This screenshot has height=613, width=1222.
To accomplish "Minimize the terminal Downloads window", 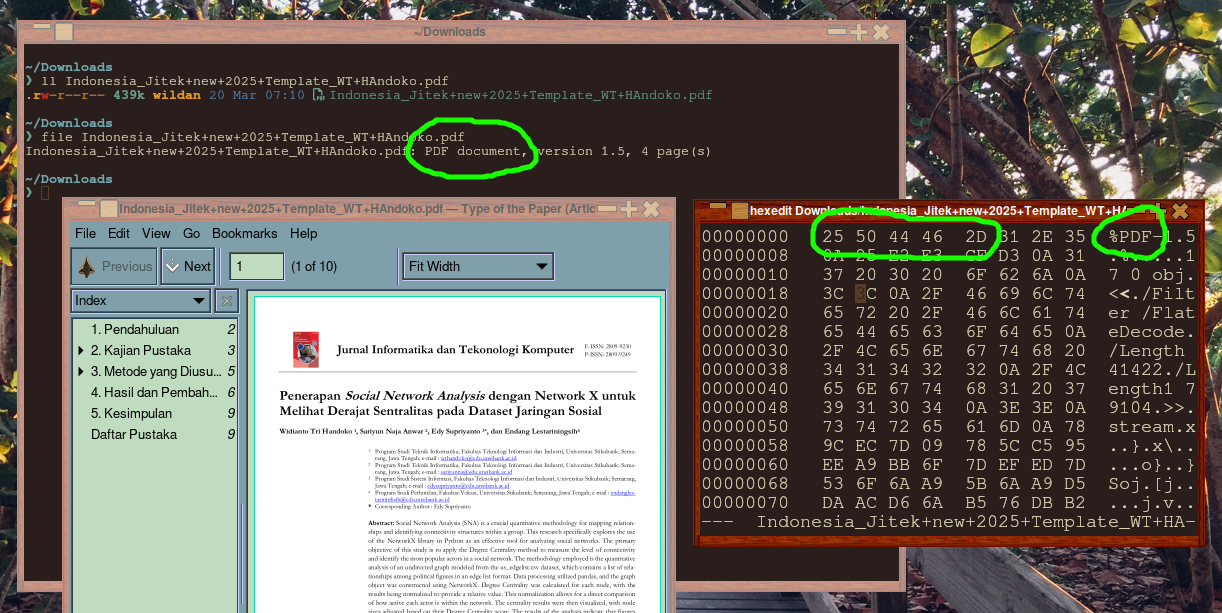I will click(836, 32).
